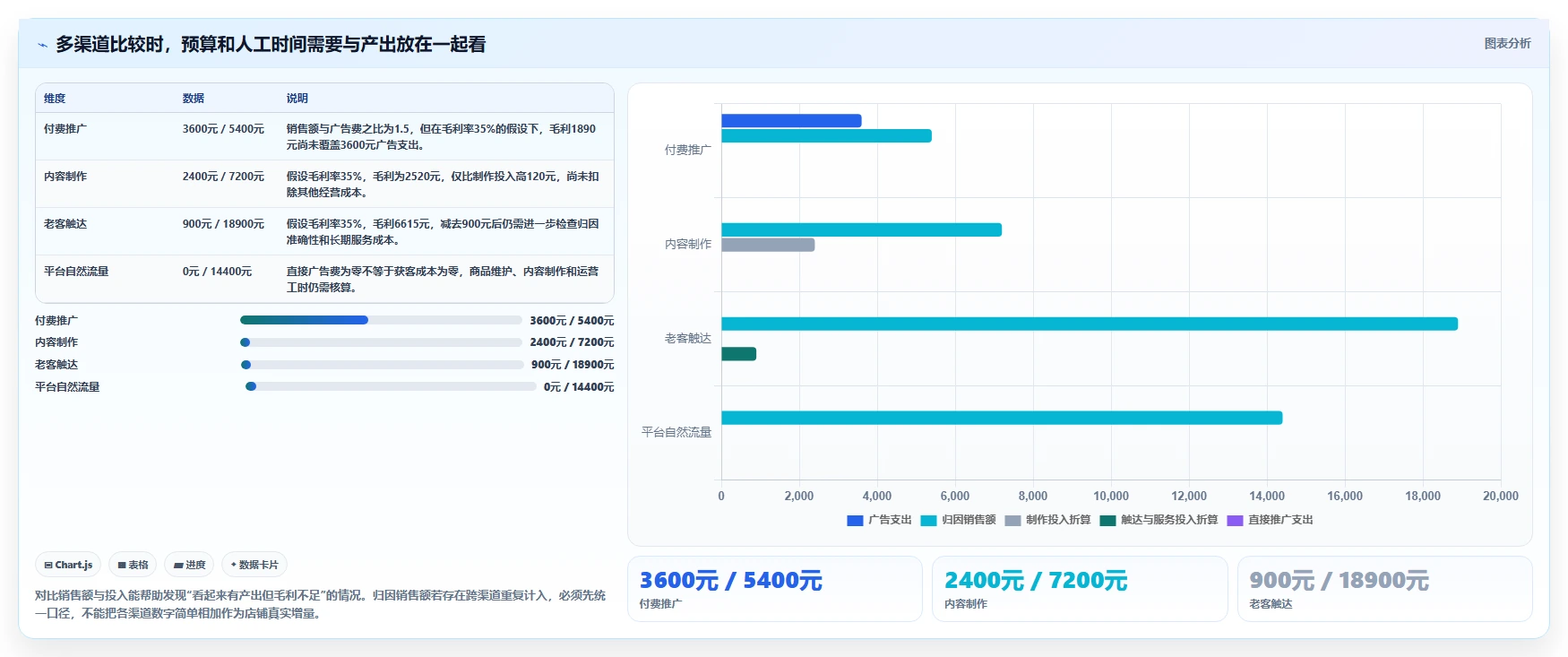Select the 平台自然流量 table row label
This screenshot has width=1568, height=657.
tap(76, 272)
